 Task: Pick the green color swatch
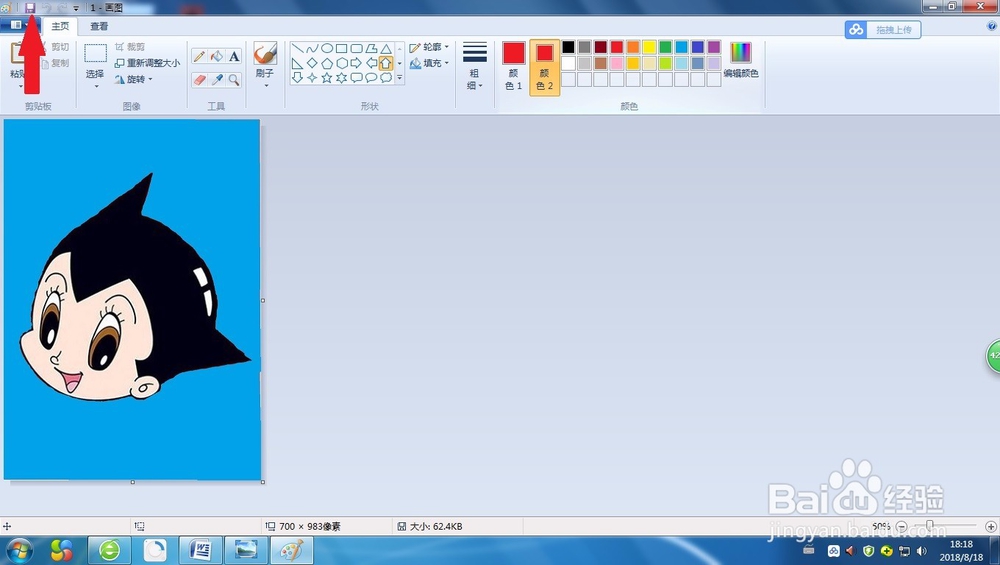tap(665, 47)
